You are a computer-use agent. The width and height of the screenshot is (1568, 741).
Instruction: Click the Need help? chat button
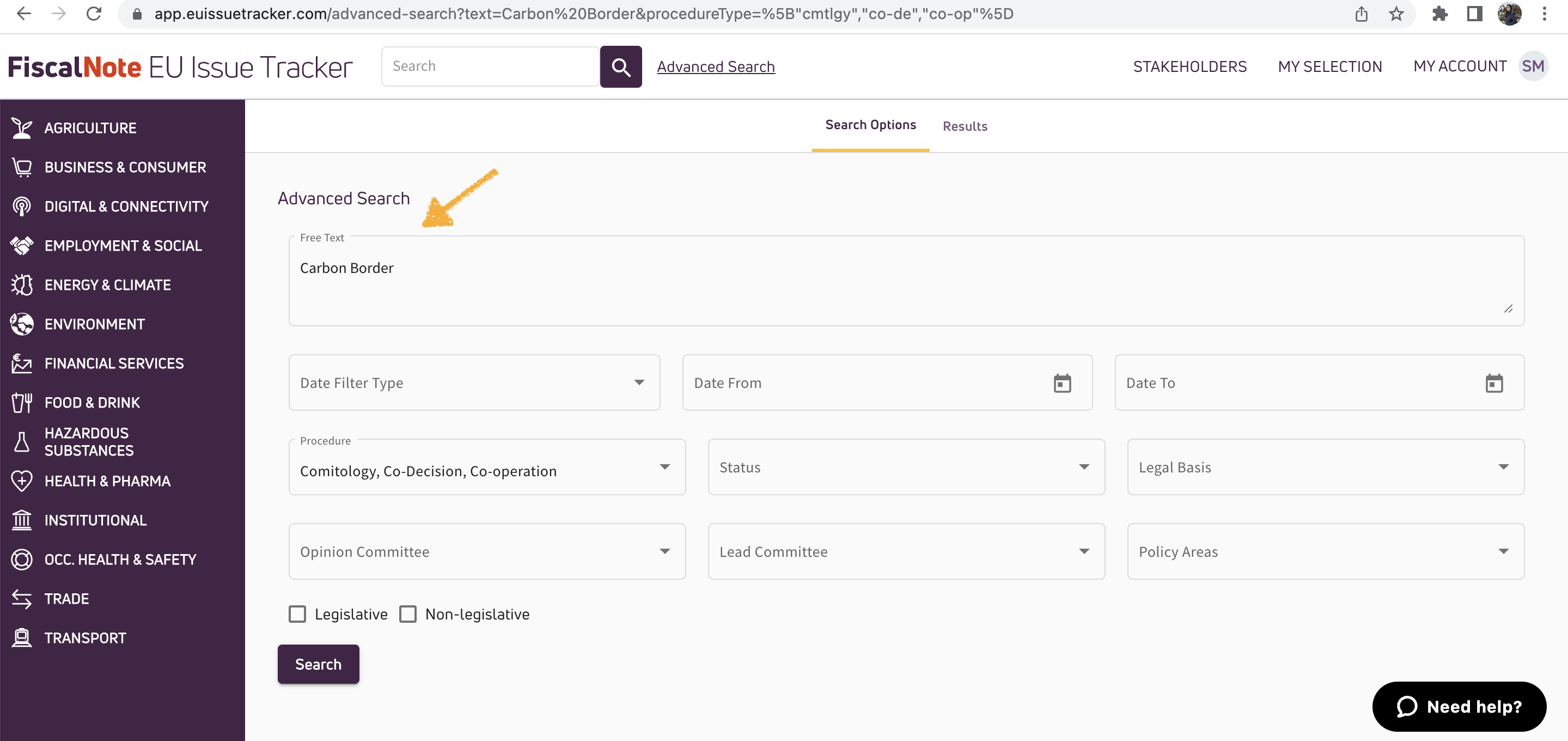pos(1459,706)
